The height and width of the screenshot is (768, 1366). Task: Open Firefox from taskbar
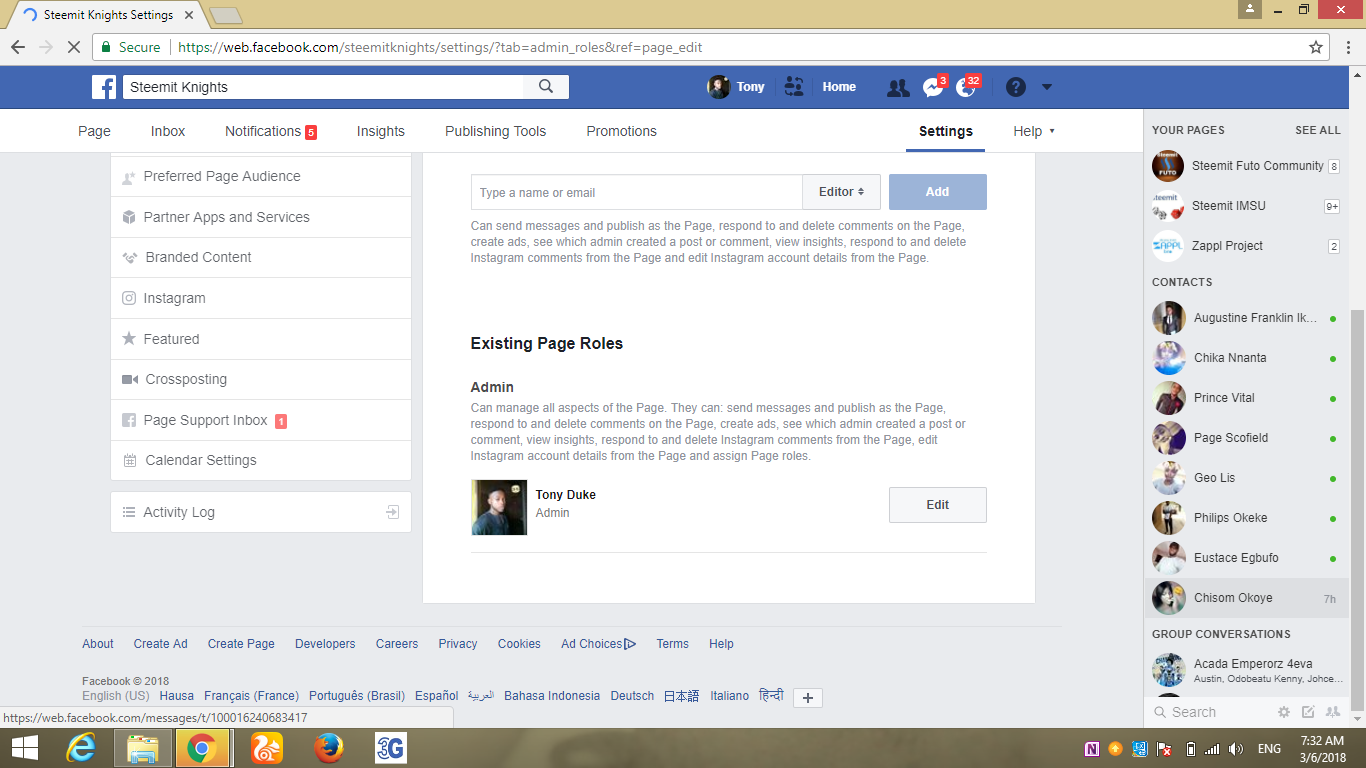[x=328, y=748]
